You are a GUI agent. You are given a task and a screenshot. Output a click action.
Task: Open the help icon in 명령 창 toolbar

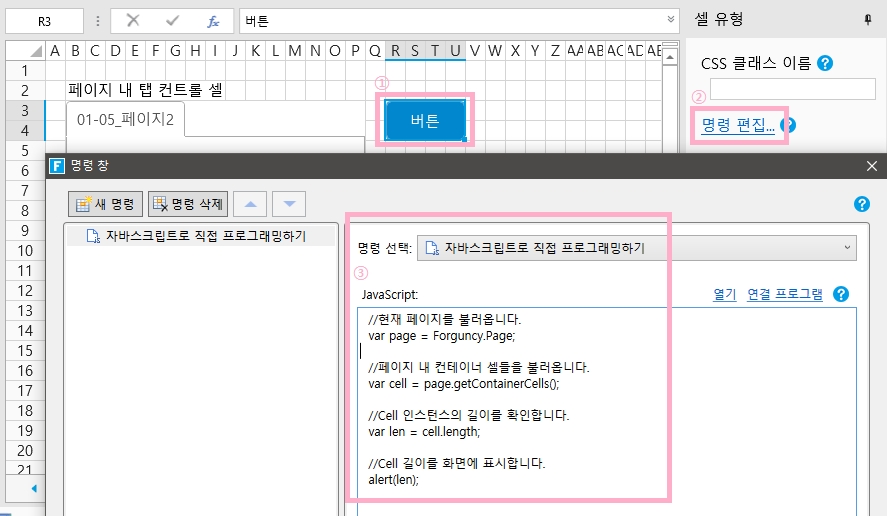coord(862,204)
